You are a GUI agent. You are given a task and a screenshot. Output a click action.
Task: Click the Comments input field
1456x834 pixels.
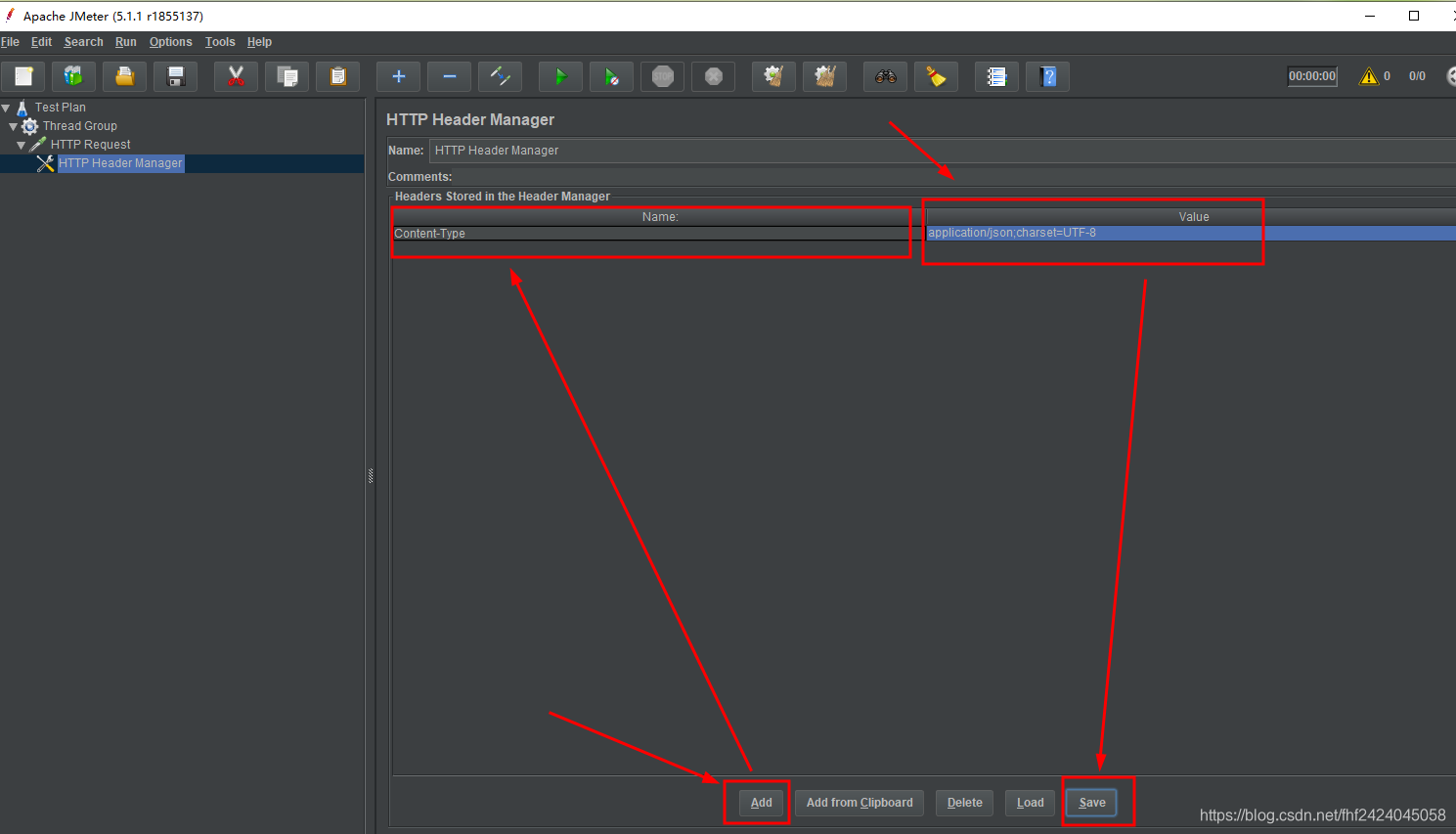(x=956, y=177)
